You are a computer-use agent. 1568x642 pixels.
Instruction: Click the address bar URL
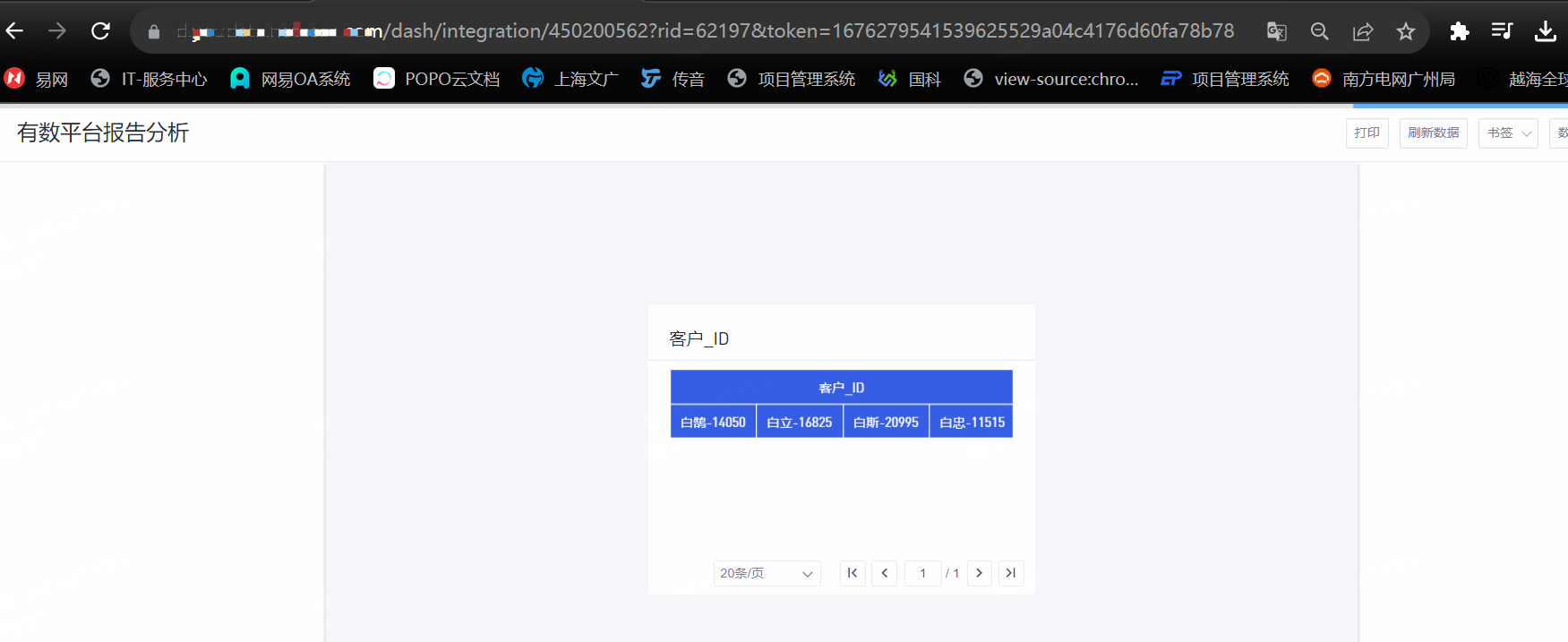(x=704, y=31)
